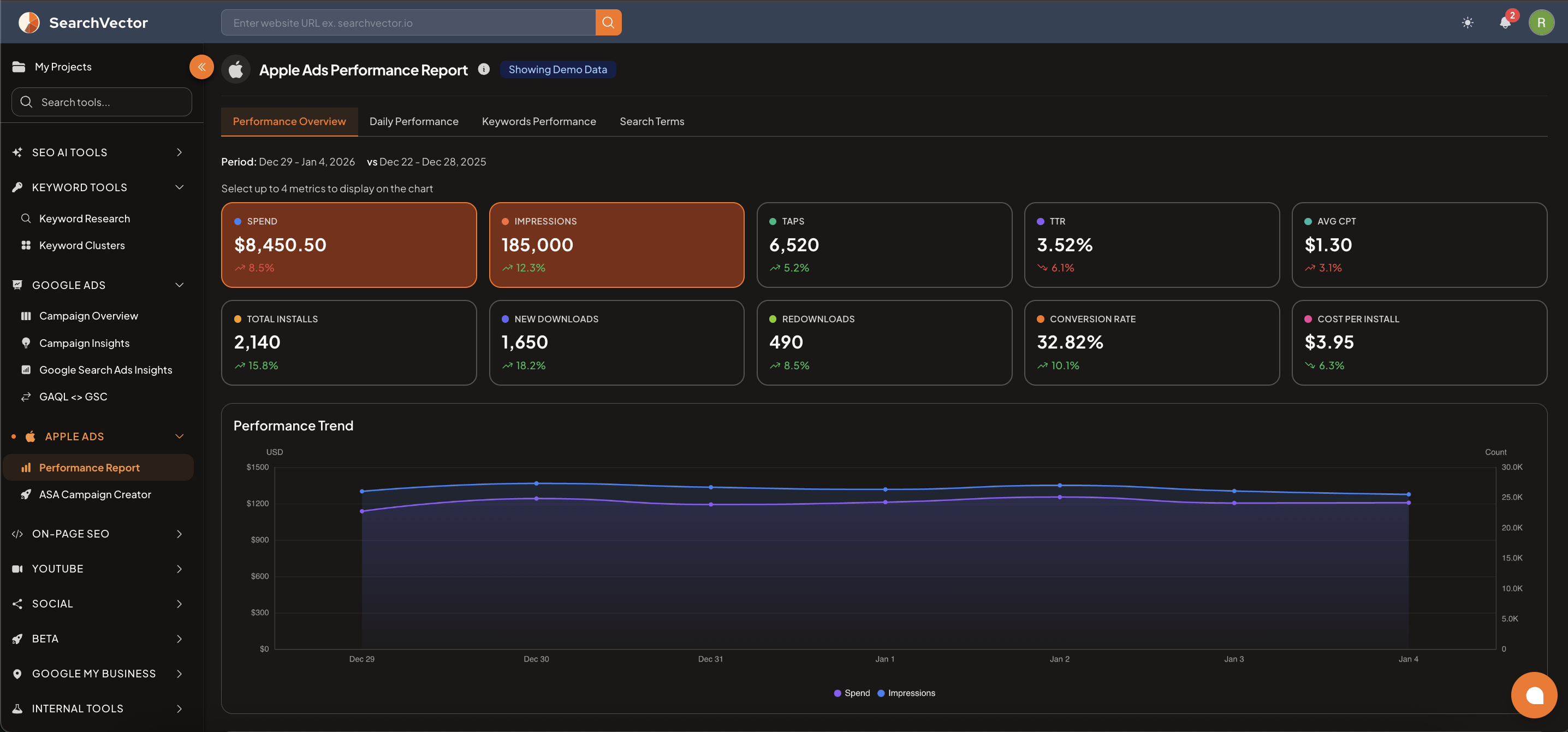Select the Redownloads metric card
This screenshot has width=1568, height=732.
pyautogui.click(x=884, y=343)
